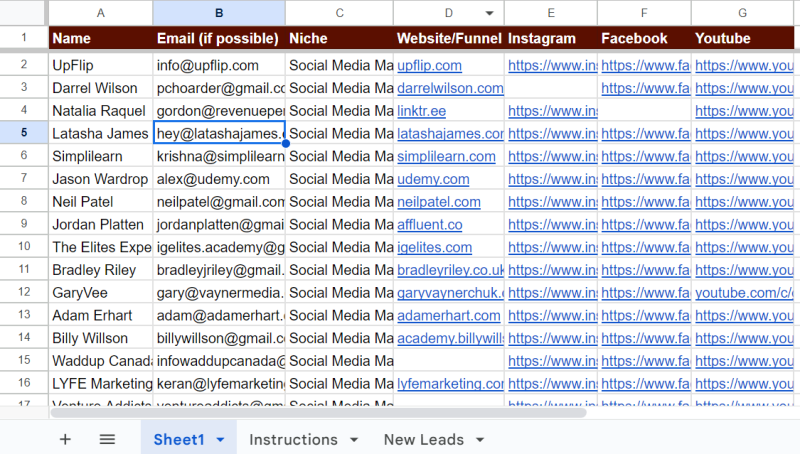This screenshot has width=800, height=454.
Task: Click the 'Youtube' header cell
Action: 742,38
